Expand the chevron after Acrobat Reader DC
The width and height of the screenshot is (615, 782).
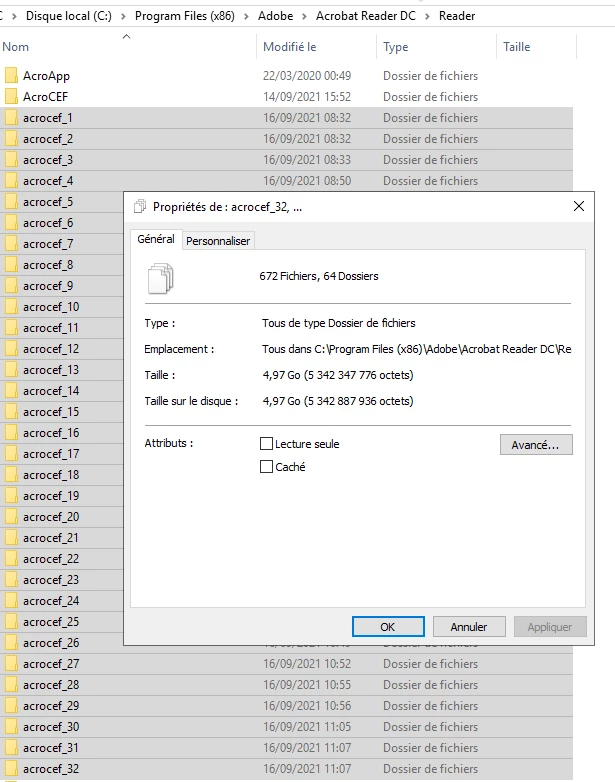pos(427,16)
